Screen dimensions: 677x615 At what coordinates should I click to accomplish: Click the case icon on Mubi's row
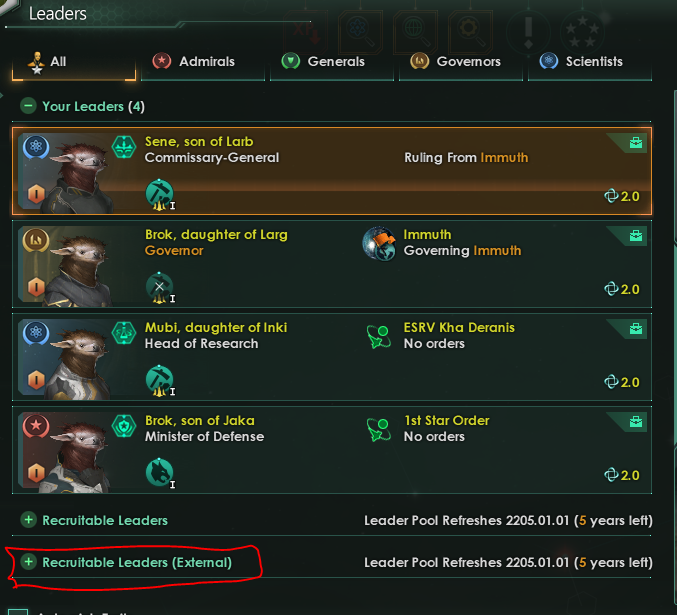tap(634, 329)
